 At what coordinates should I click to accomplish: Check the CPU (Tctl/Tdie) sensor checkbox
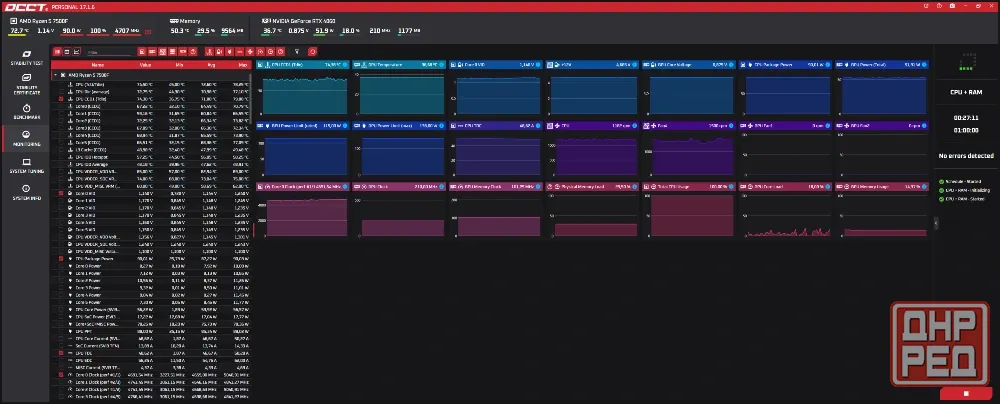click(61, 85)
